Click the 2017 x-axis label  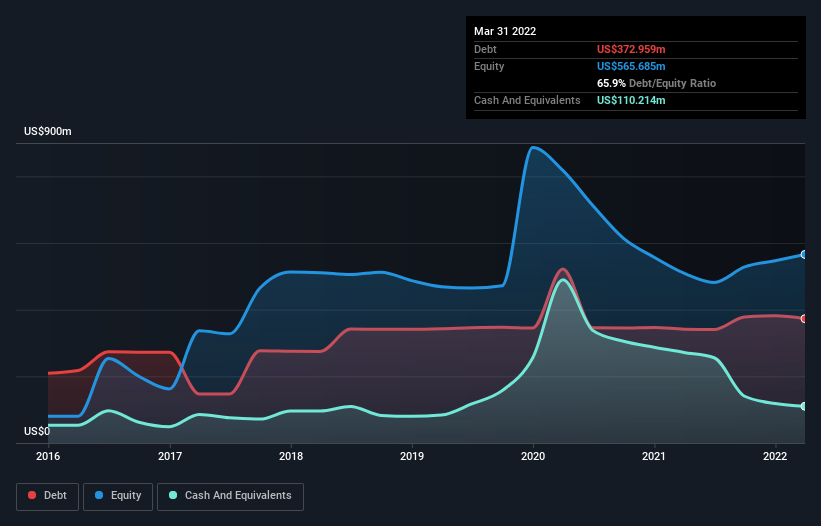pyautogui.click(x=170, y=456)
